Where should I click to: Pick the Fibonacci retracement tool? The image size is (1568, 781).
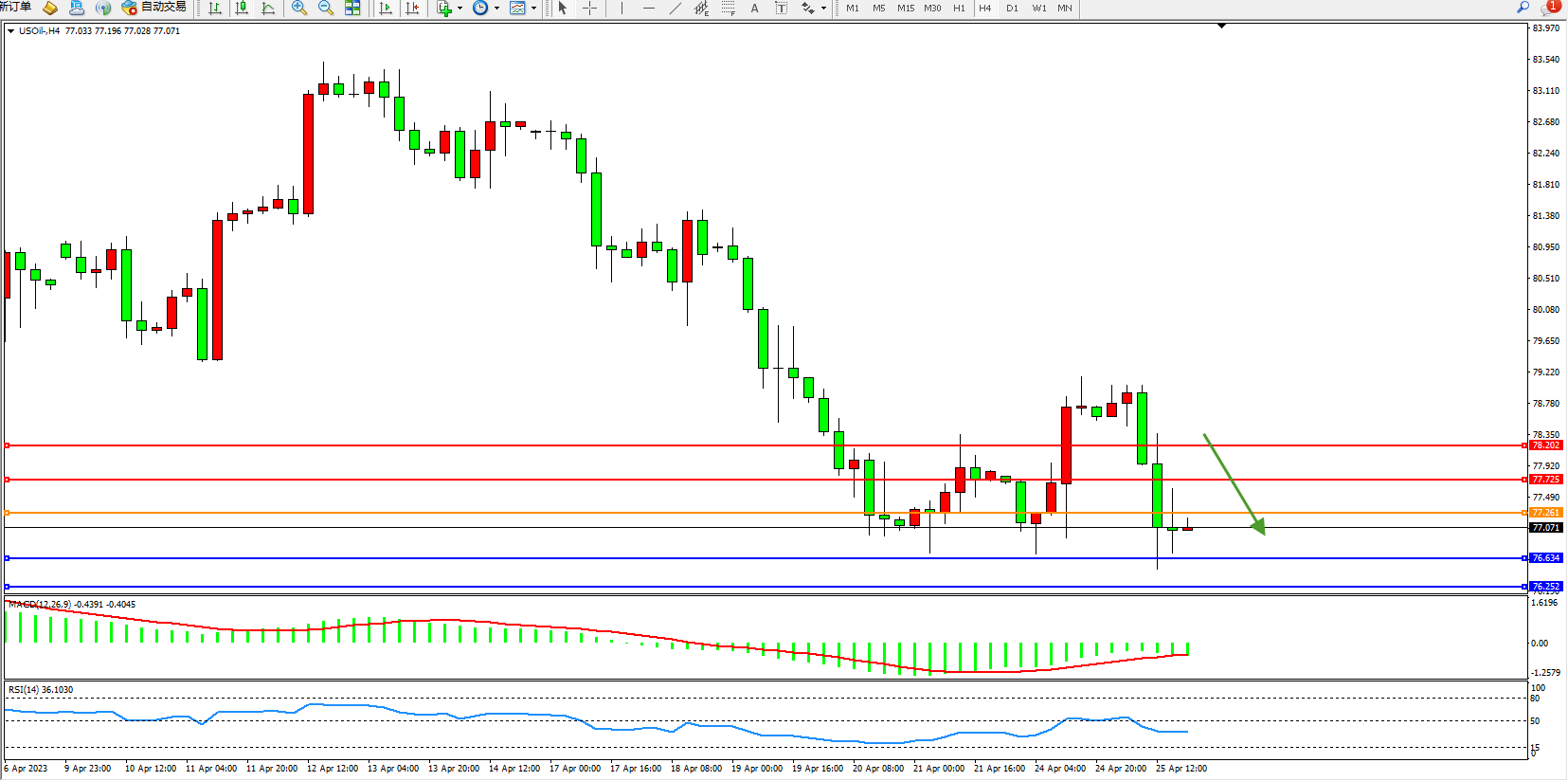click(x=728, y=9)
